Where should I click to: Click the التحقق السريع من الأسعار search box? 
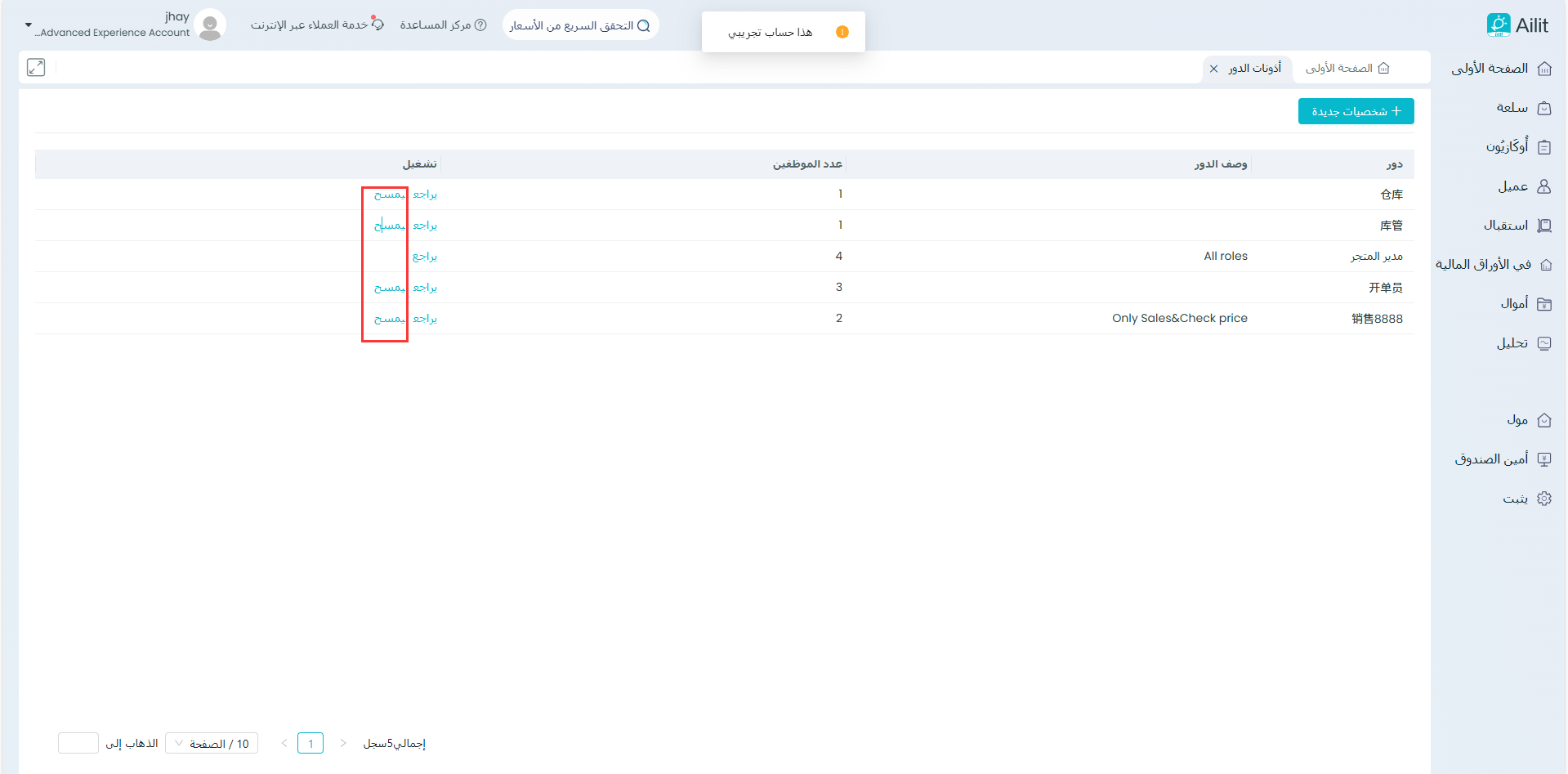pos(580,25)
